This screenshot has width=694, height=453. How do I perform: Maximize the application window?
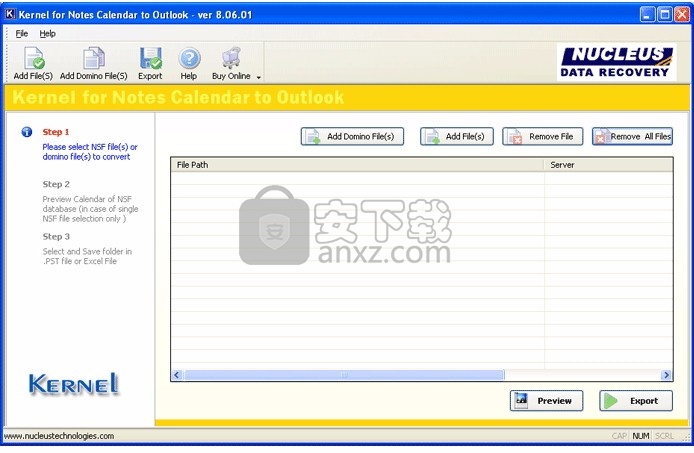664,15
